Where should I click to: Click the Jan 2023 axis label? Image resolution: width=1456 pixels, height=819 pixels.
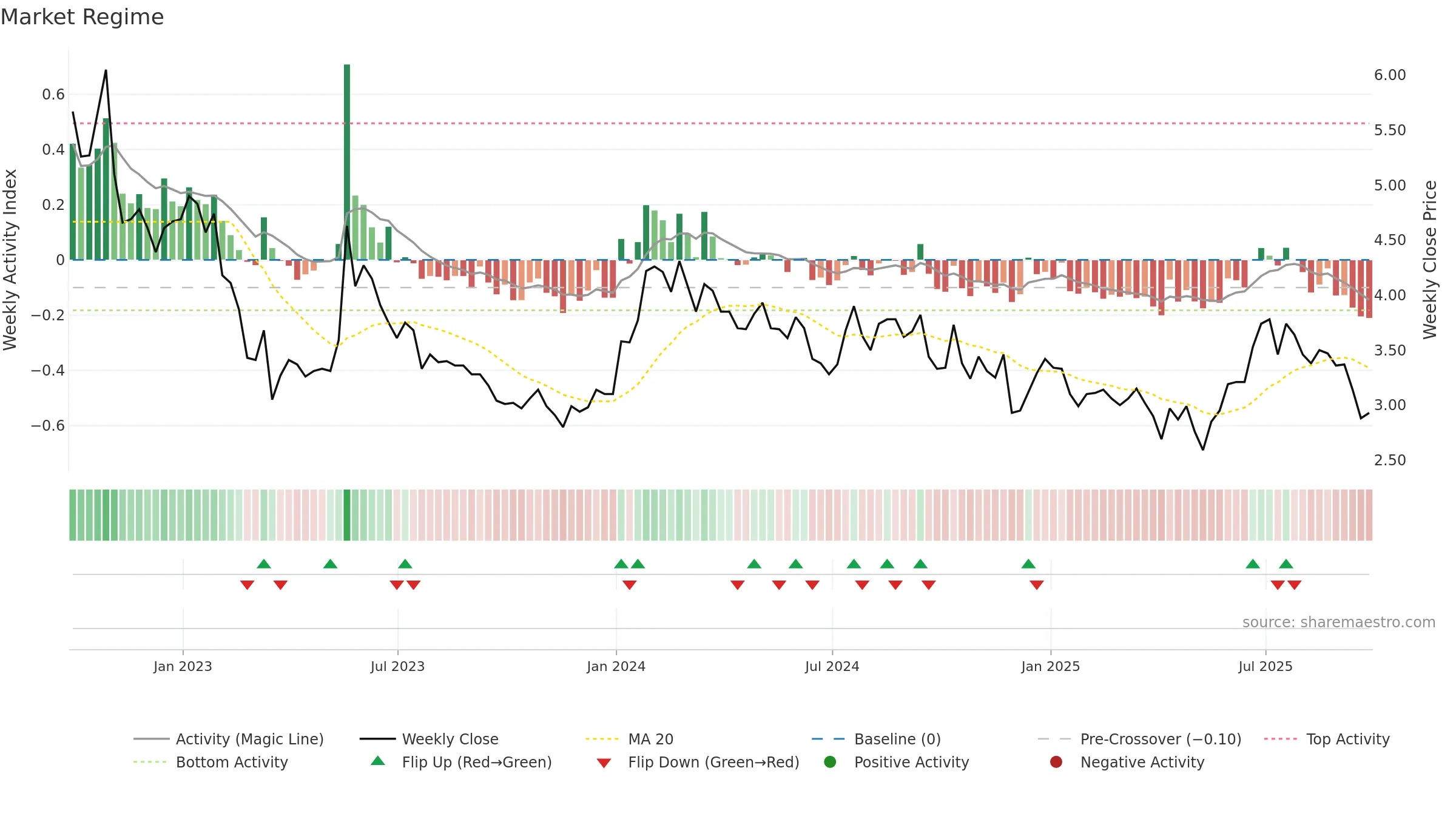click(x=183, y=666)
